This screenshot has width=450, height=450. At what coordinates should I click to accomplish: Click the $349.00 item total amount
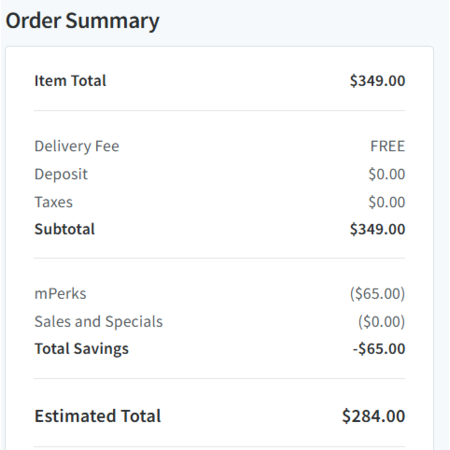[x=377, y=81]
